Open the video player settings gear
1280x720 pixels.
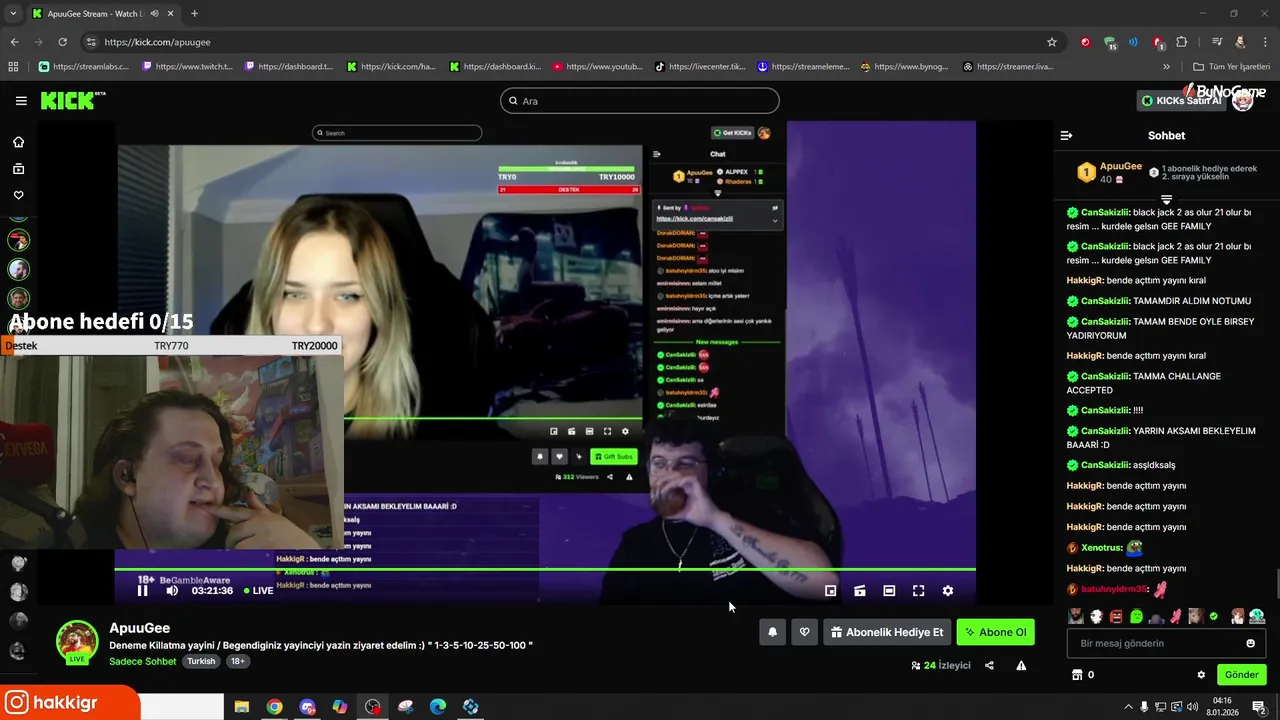click(x=948, y=590)
